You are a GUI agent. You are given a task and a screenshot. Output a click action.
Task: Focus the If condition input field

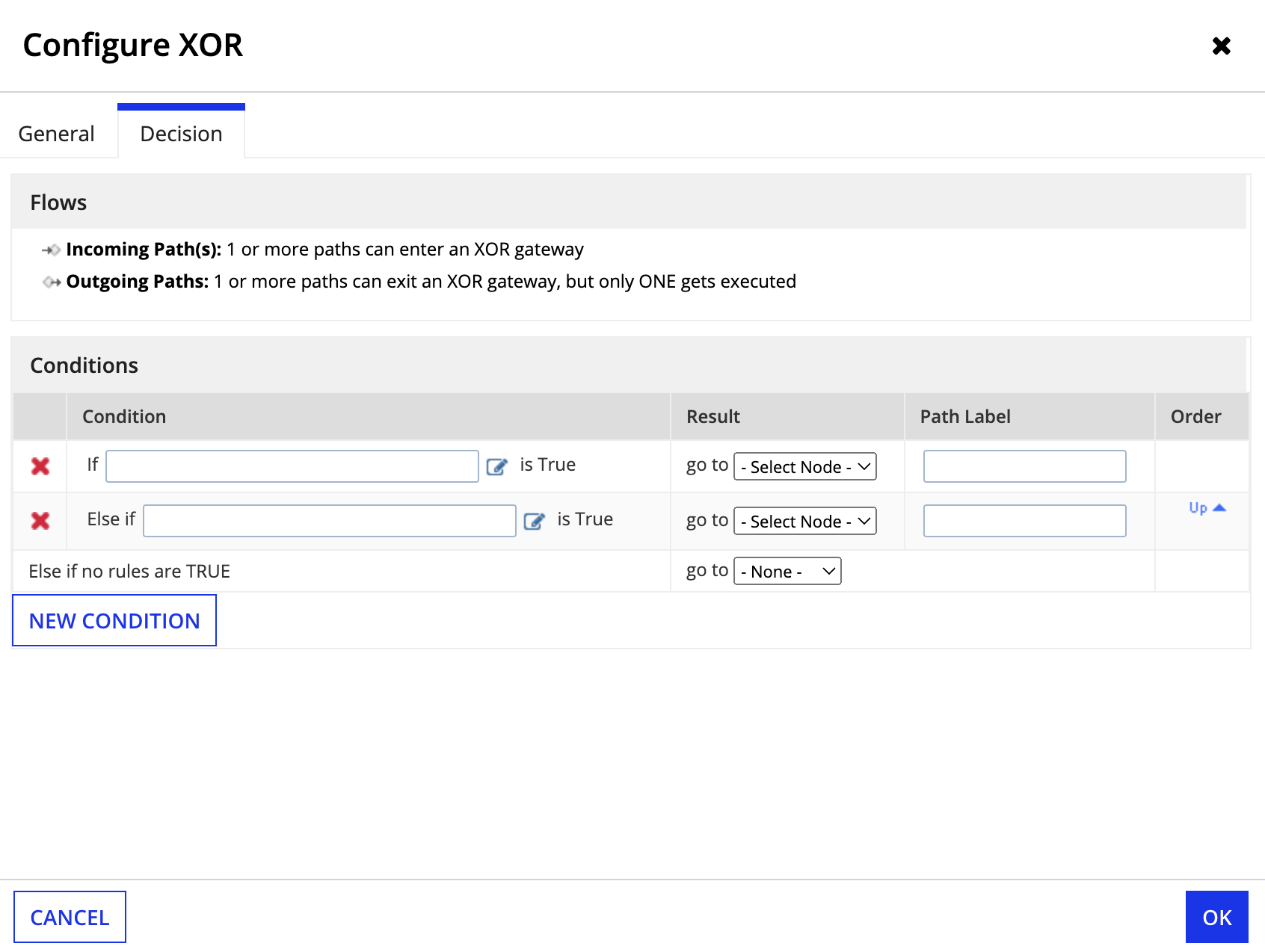[x=292, y=466]
